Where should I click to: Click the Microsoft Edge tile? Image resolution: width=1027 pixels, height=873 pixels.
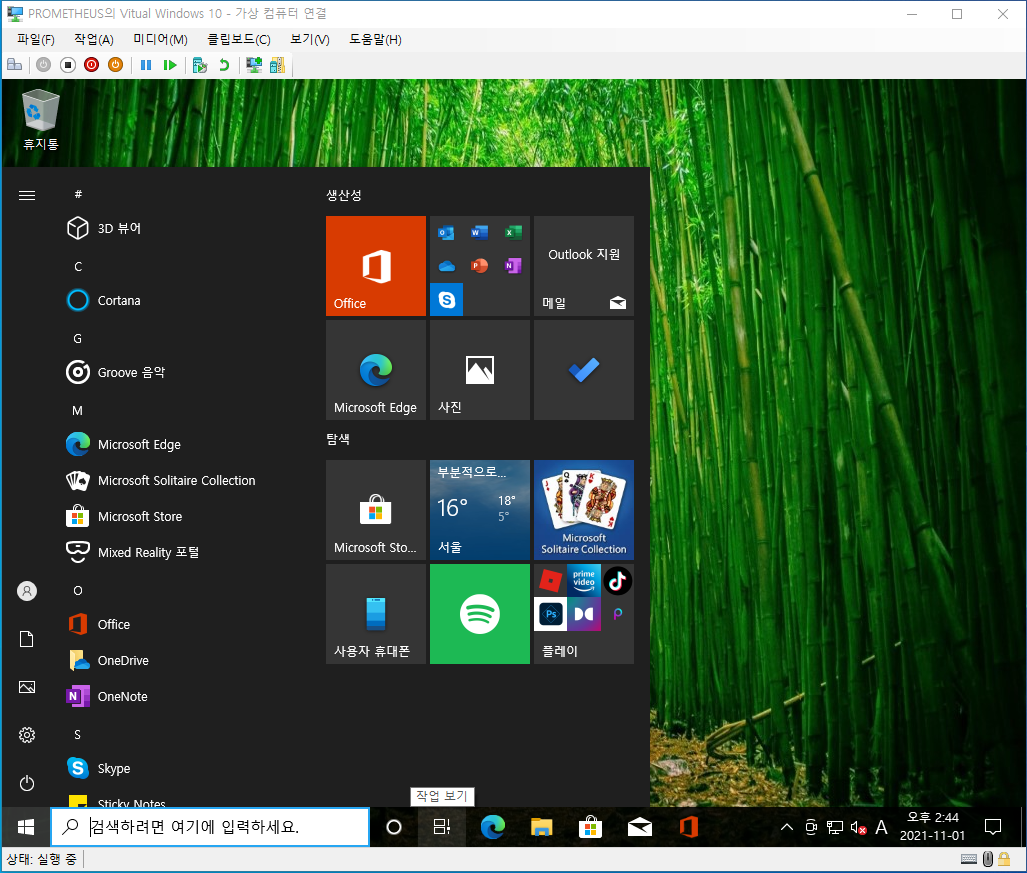[x=376, y=370]
